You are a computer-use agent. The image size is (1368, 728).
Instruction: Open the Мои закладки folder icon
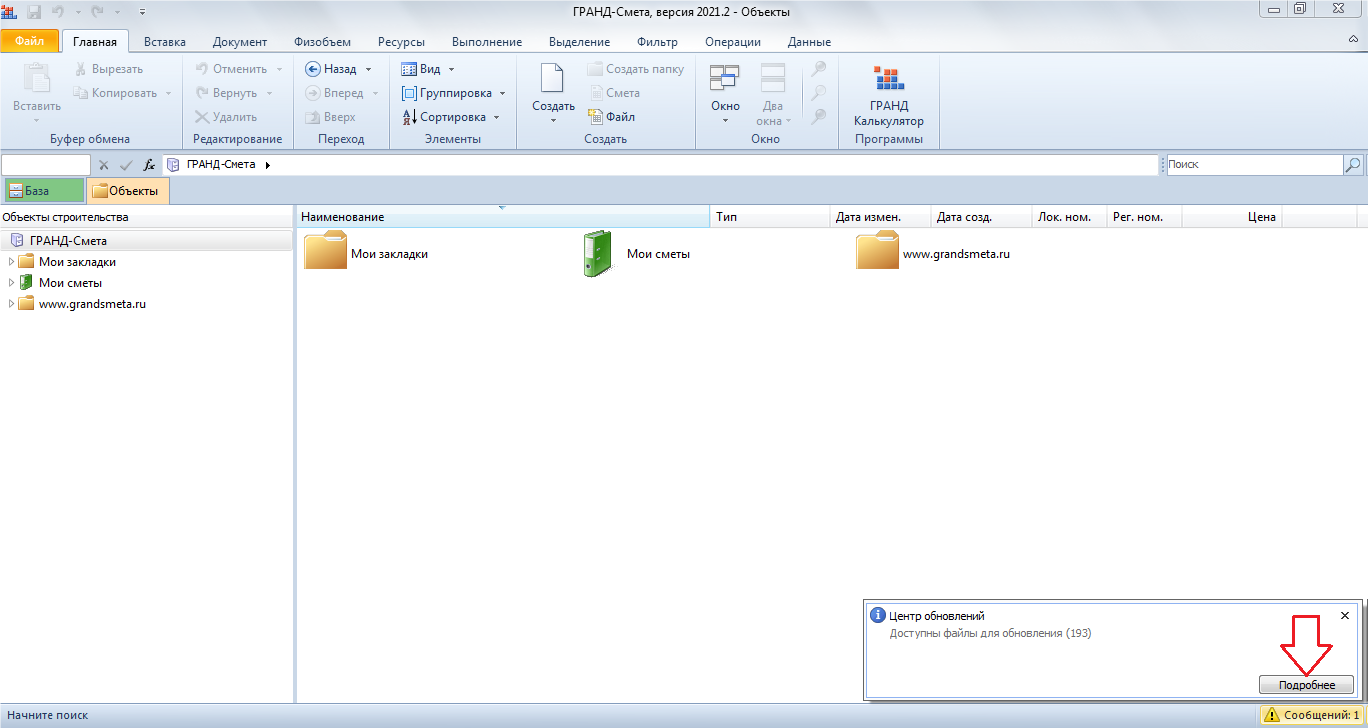[x=325, y=253]
